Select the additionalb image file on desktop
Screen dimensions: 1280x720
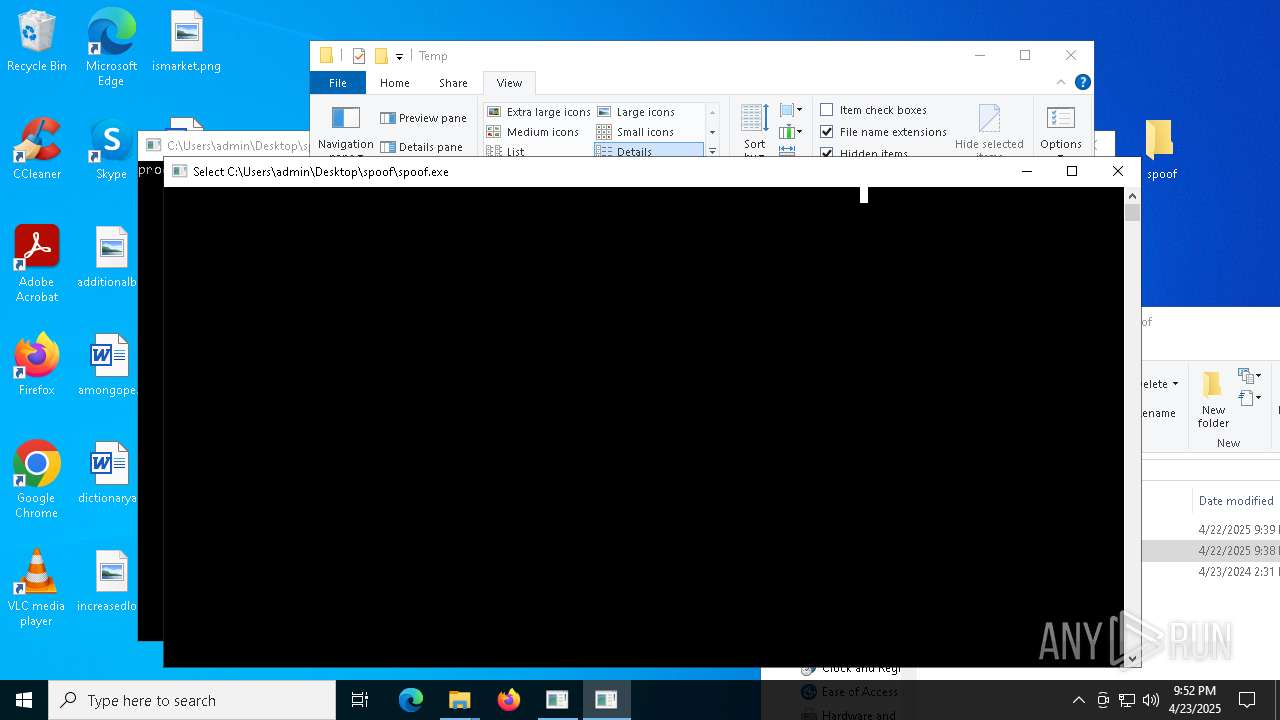coord(108,258)
